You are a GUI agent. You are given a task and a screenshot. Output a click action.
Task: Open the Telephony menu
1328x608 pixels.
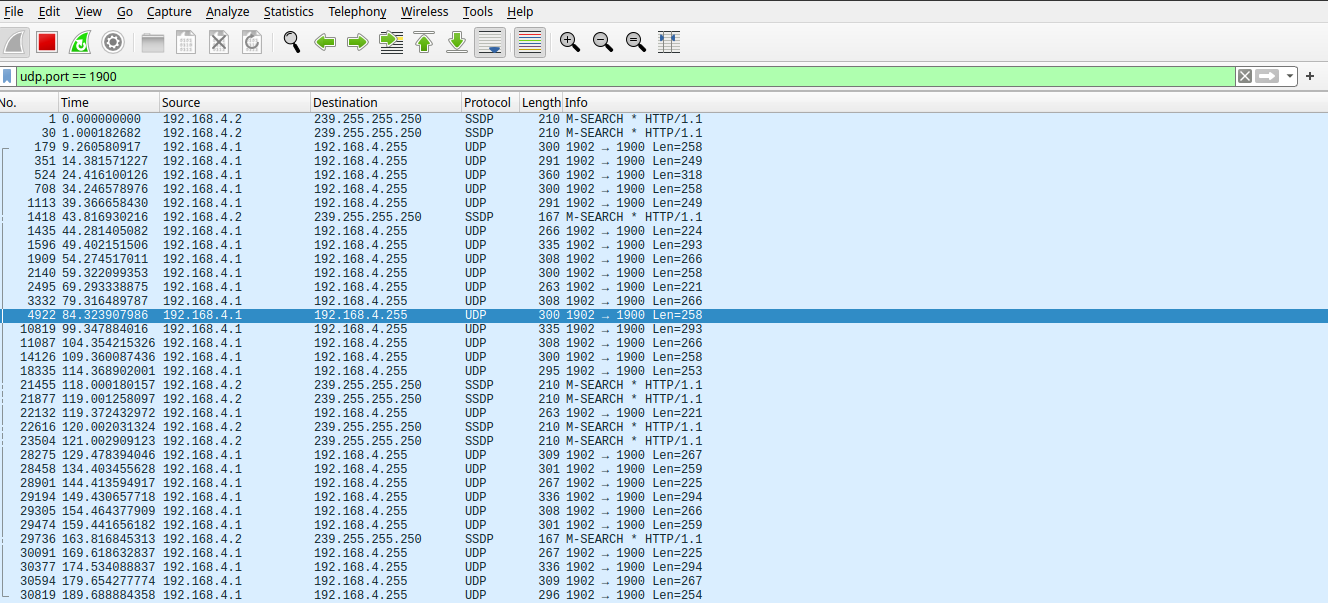tap(357, 11)
